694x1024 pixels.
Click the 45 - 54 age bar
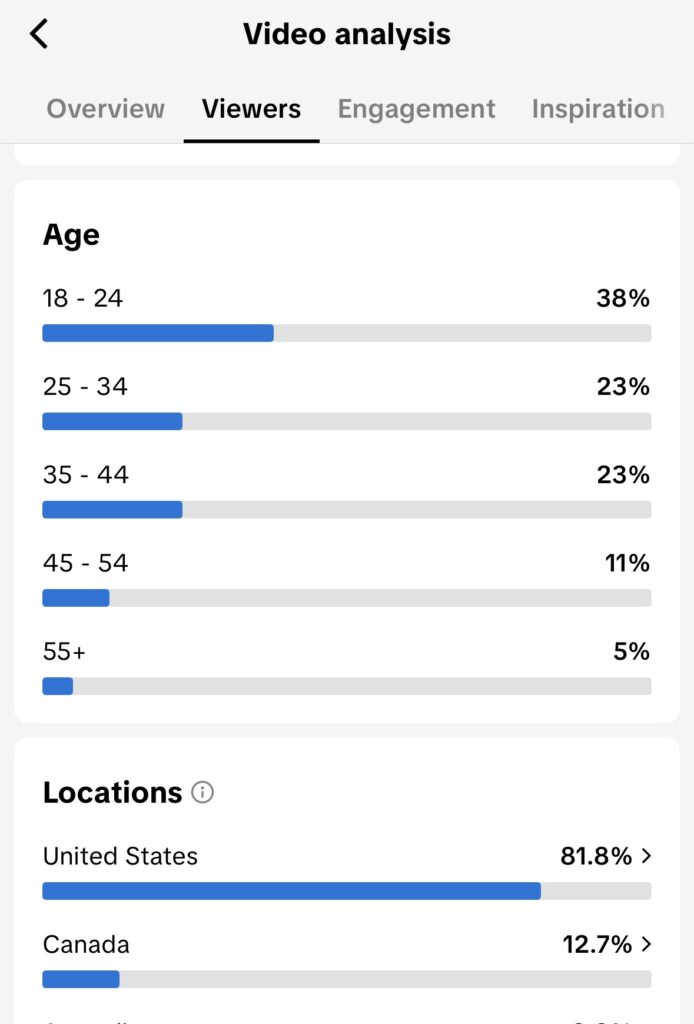tap(346, 597)
